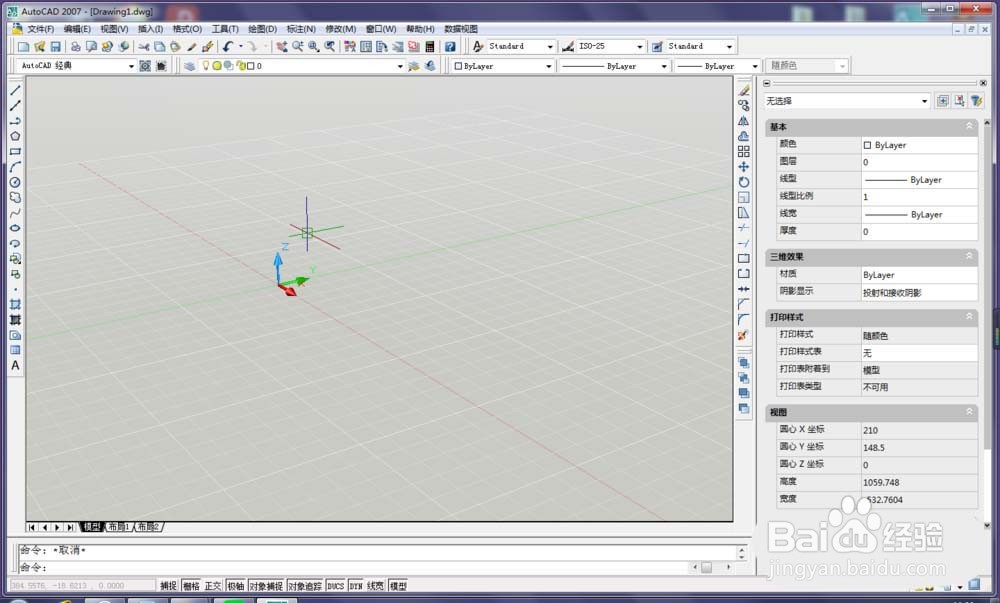Open the ISO-25 dimension style dropdown
1000x603 pixels.
pos(640,47)
